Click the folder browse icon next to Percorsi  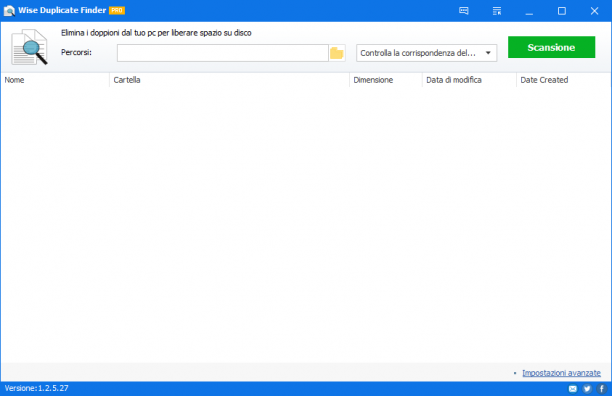pyautogui.click(x=336, y=53)
